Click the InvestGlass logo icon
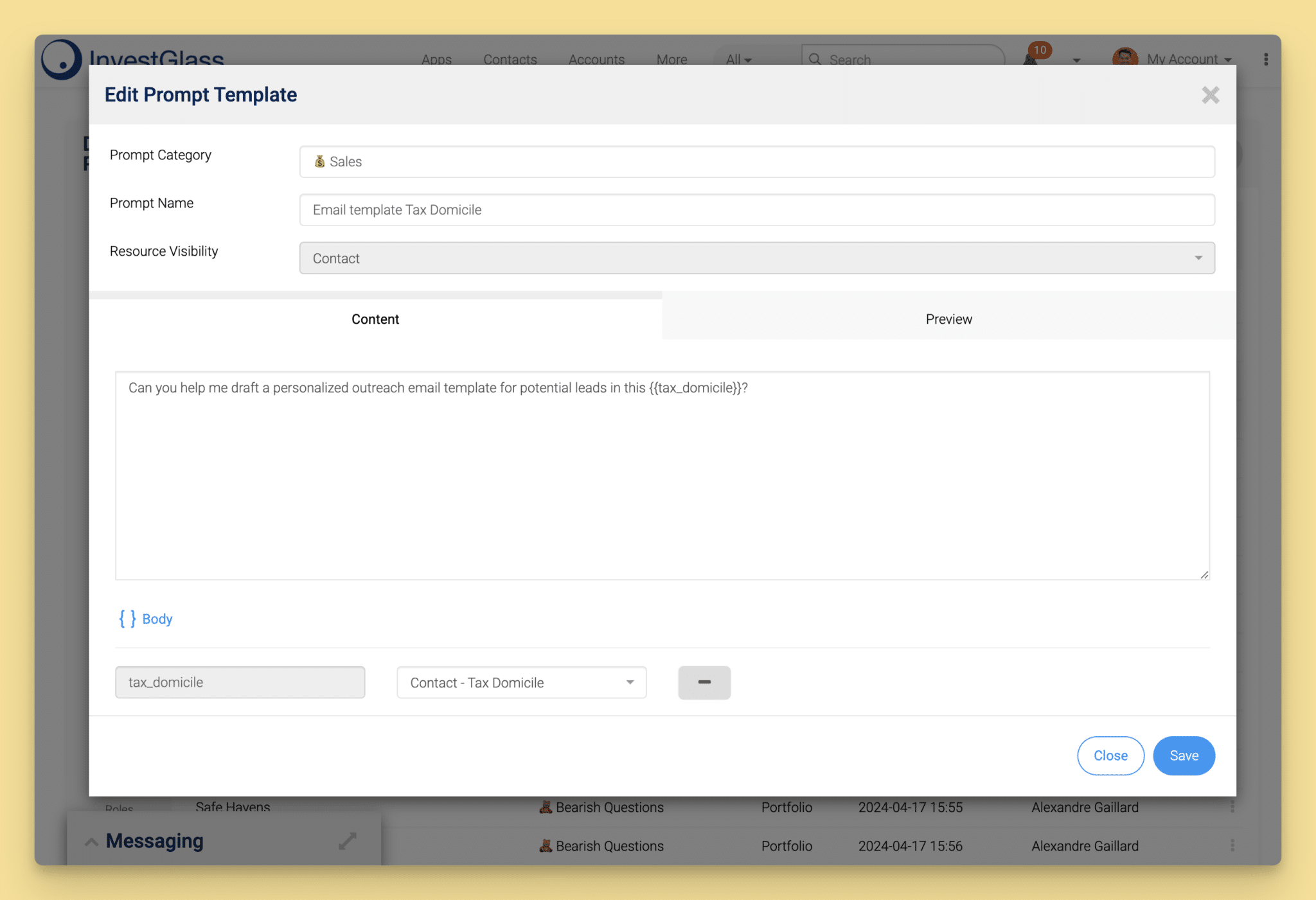Image resolution: width=1316 pixels, height=900 pixels. click(x=63, y=59)
